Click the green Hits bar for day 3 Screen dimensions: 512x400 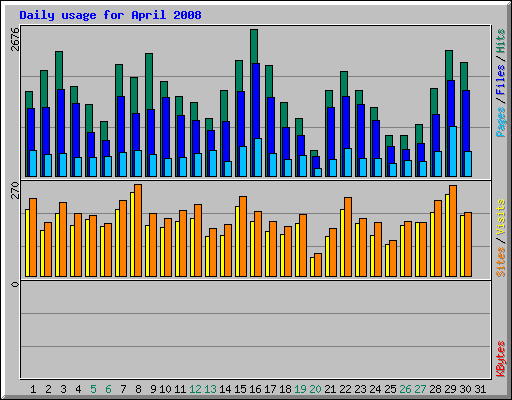(59, 70)
